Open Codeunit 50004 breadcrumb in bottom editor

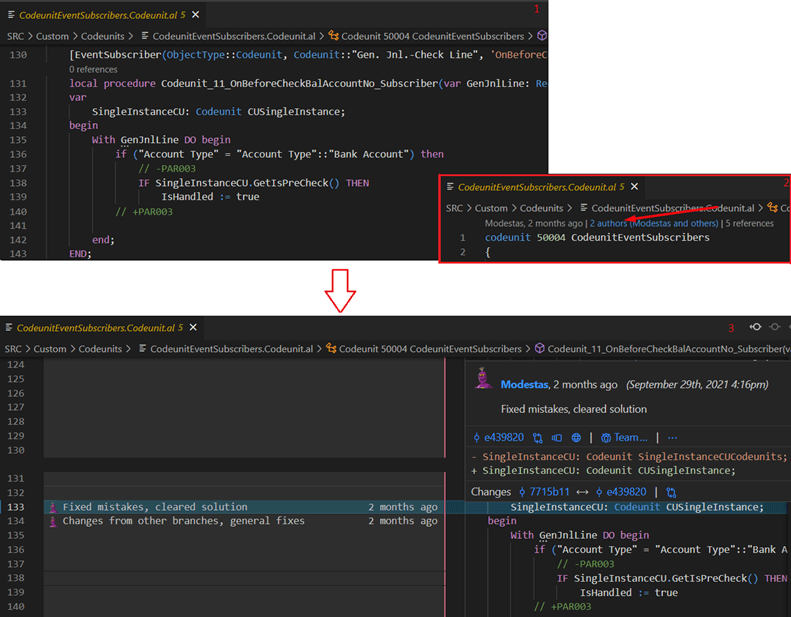(424, 349)
